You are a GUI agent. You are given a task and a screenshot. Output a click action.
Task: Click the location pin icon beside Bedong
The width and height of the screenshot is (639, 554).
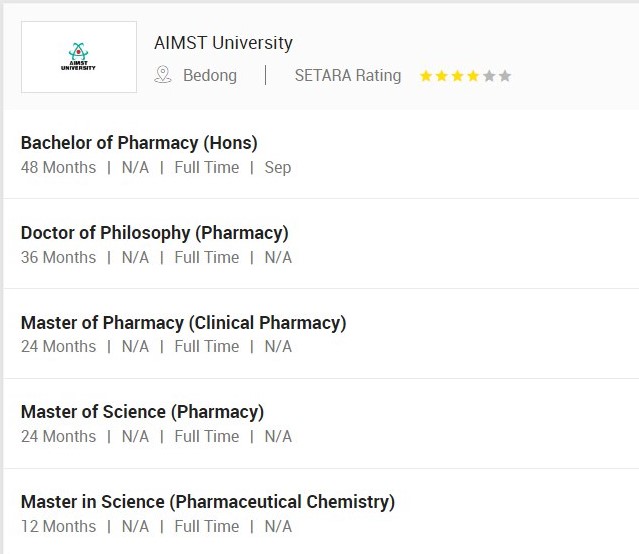click(x=163, y=75)
